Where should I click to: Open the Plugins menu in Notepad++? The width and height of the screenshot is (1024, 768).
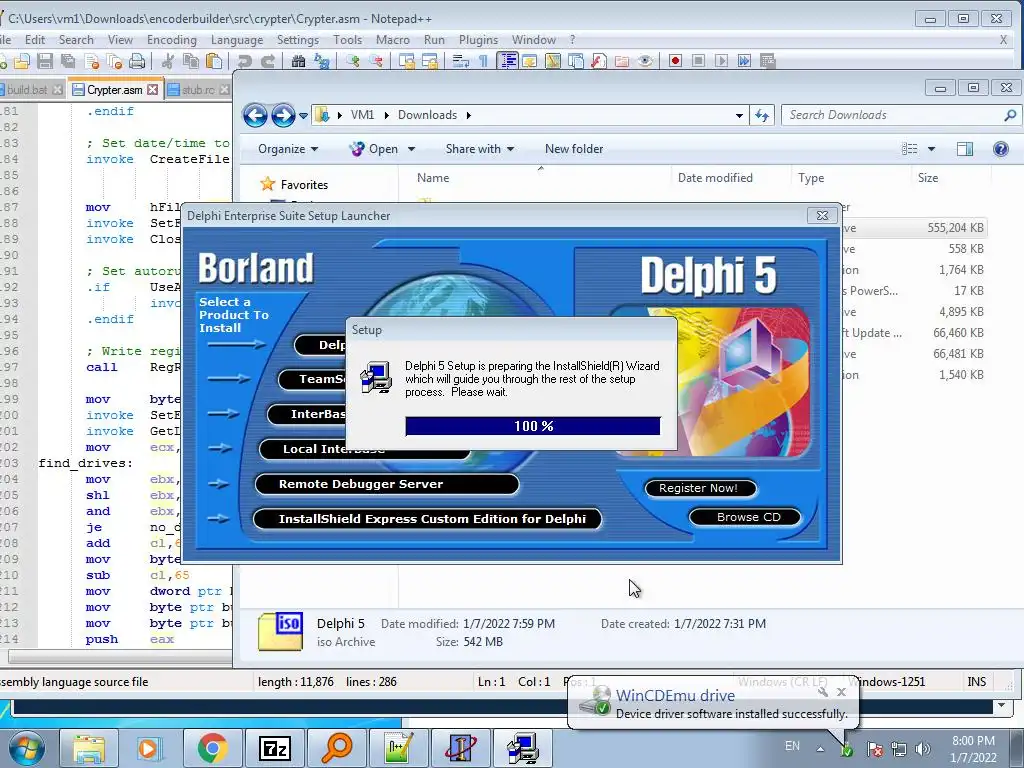(x=478, y=40)
